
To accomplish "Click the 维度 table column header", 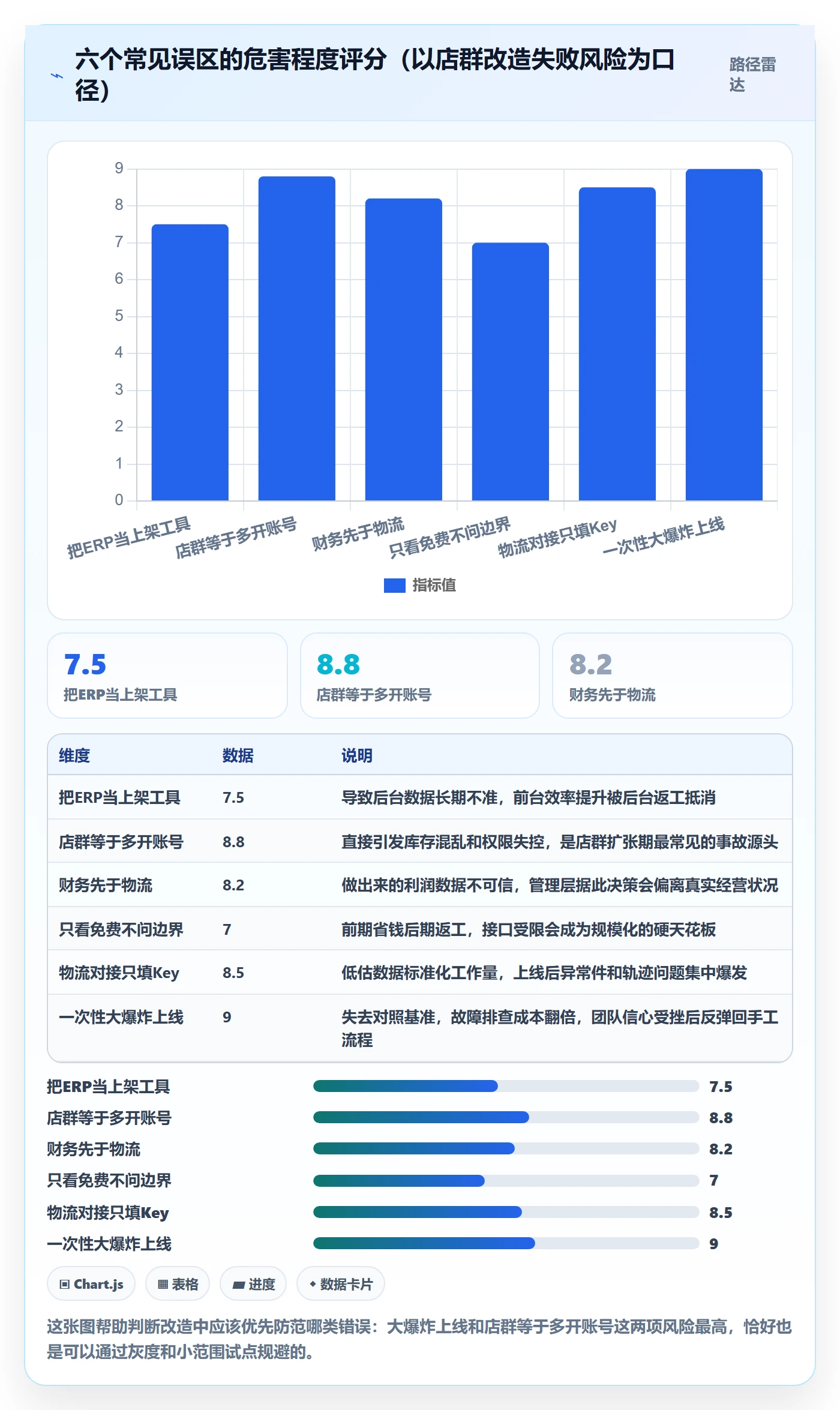I will [x=74, y=755].
